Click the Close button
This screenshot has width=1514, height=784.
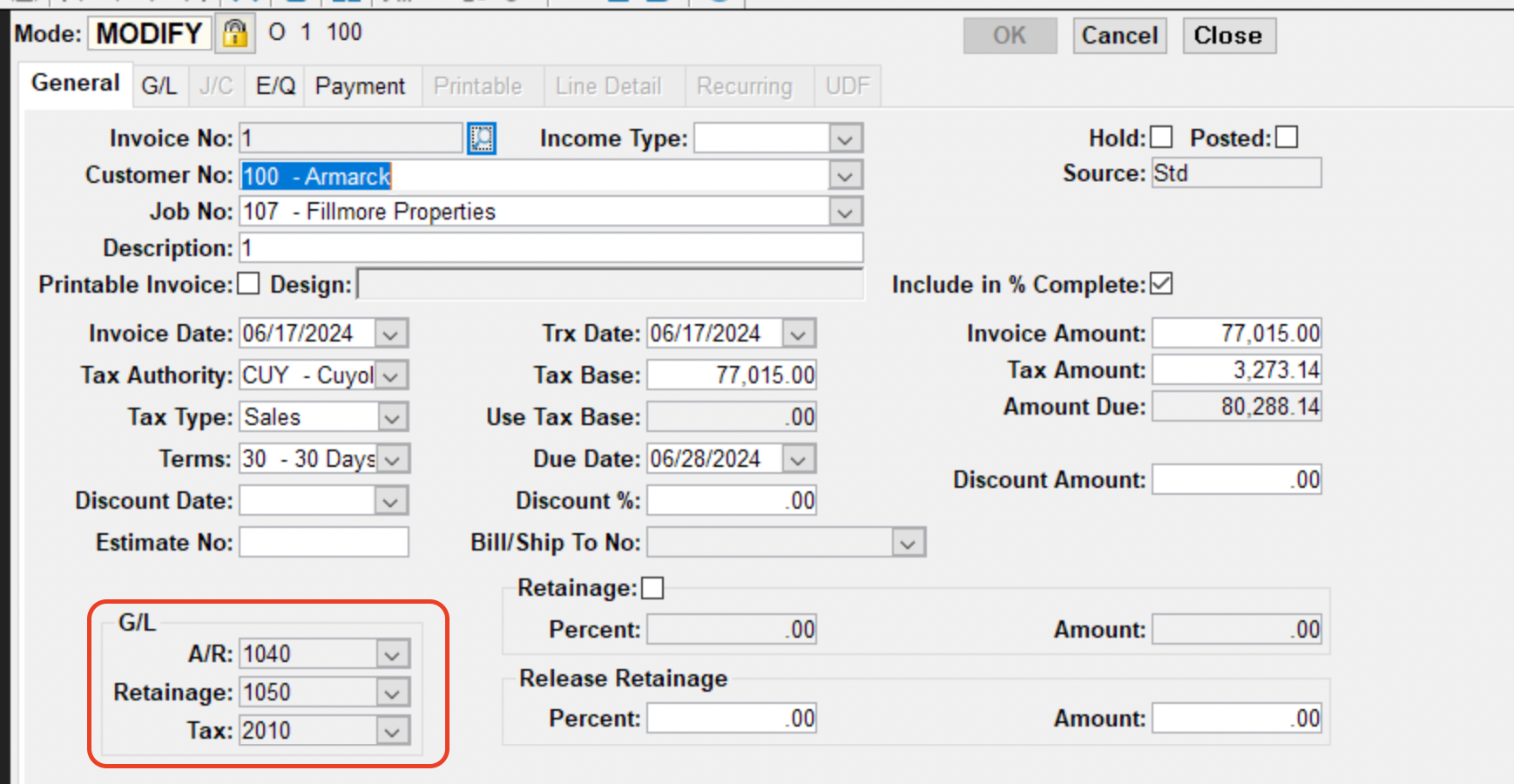[x=1228, y=36]
